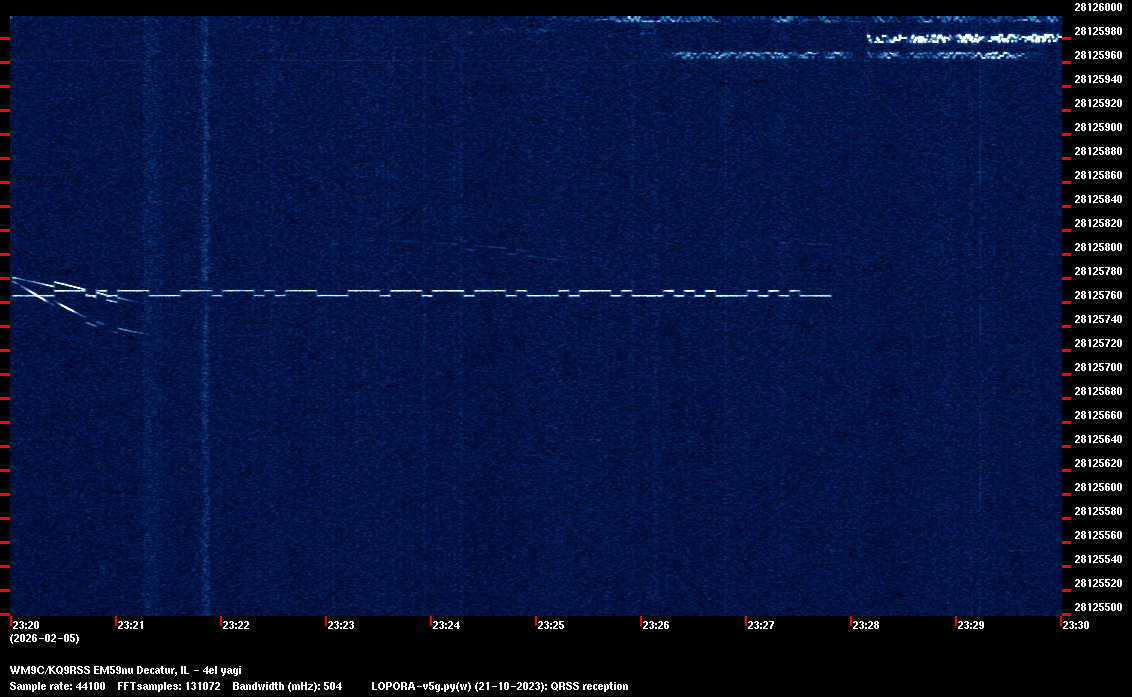This screenshot has width=1132, height=697.
Task: Select the 23:30 time label
Action: tap(1076, 626)
